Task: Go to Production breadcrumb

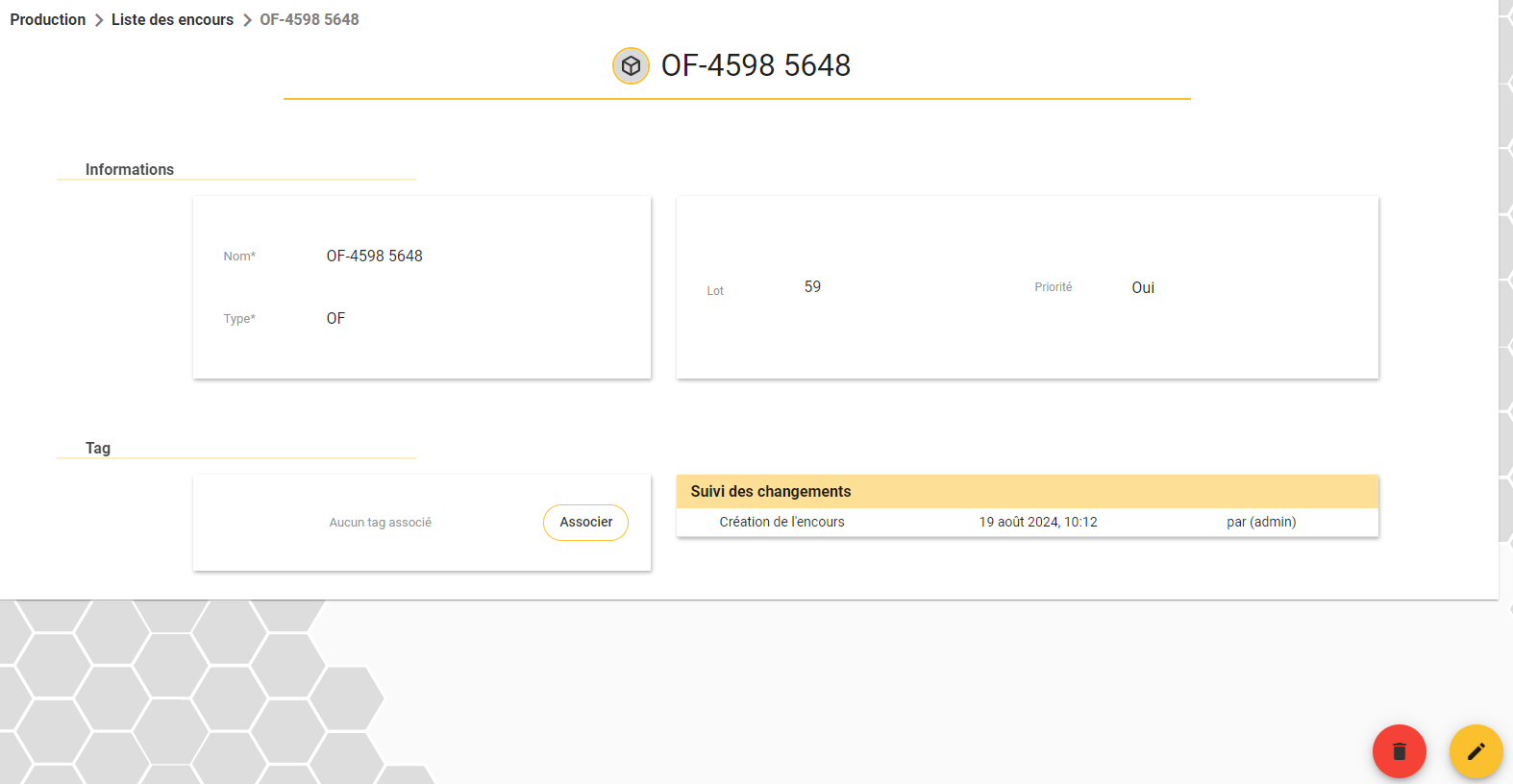Action: tap(48, 19)
